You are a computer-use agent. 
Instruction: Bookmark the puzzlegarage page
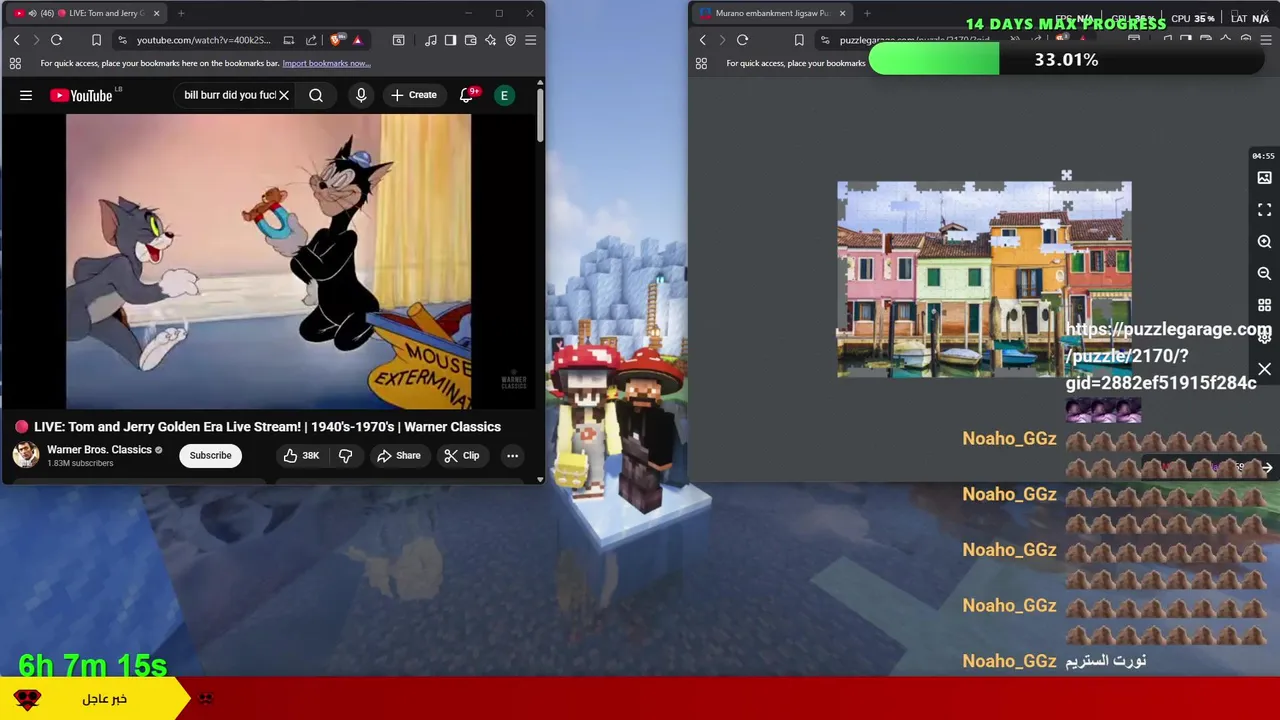click(x=798, y=40)
